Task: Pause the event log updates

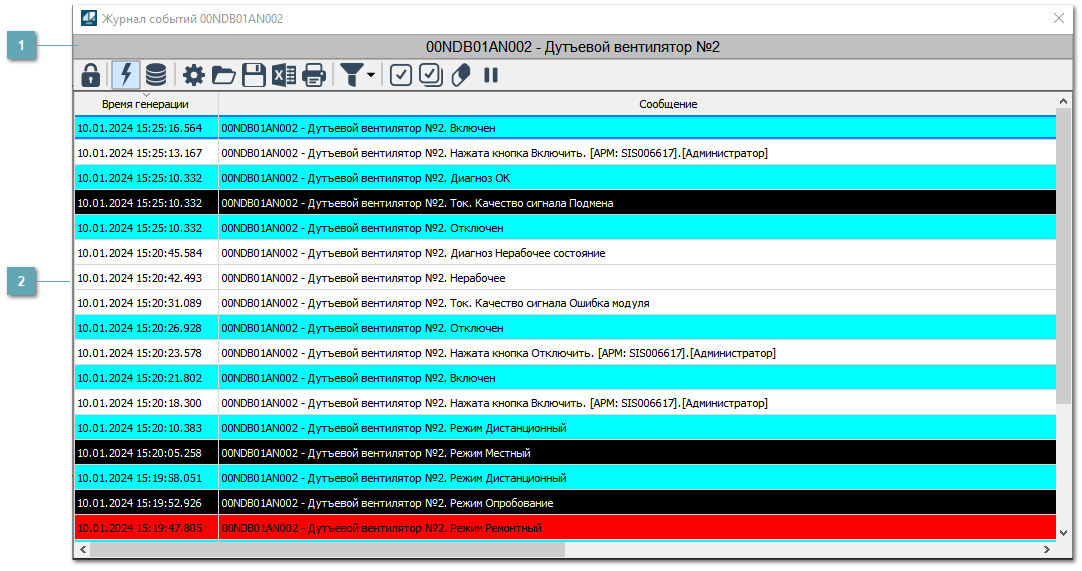Action: click(491, 75)
